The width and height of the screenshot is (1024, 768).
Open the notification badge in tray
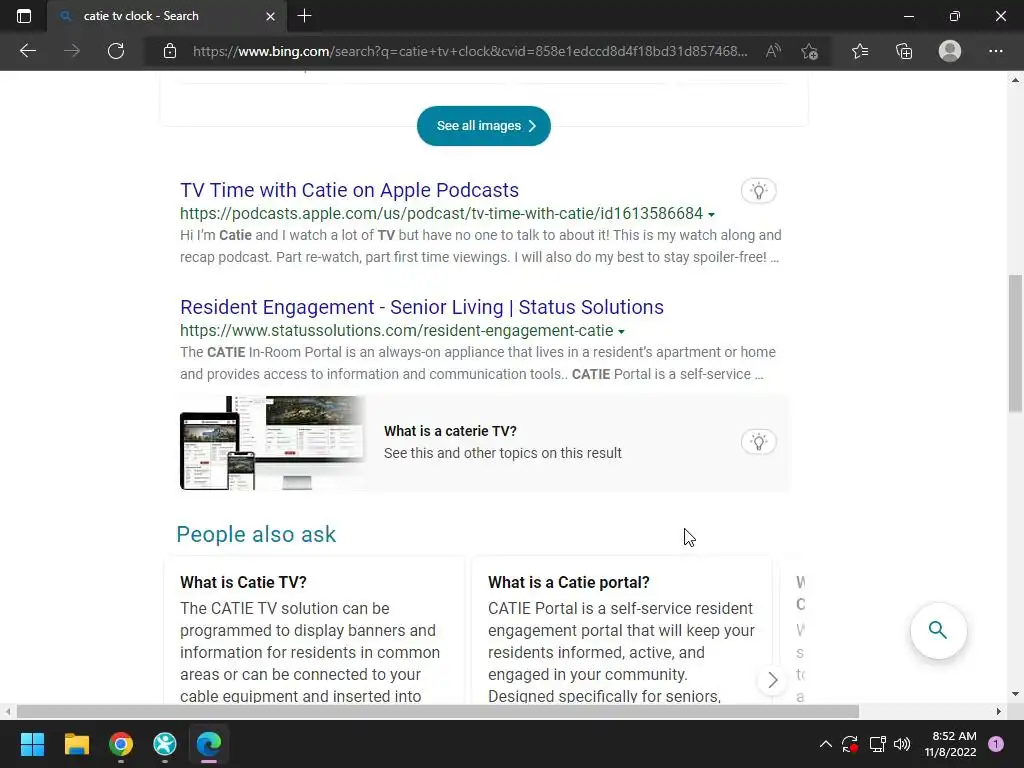[996, 744]
